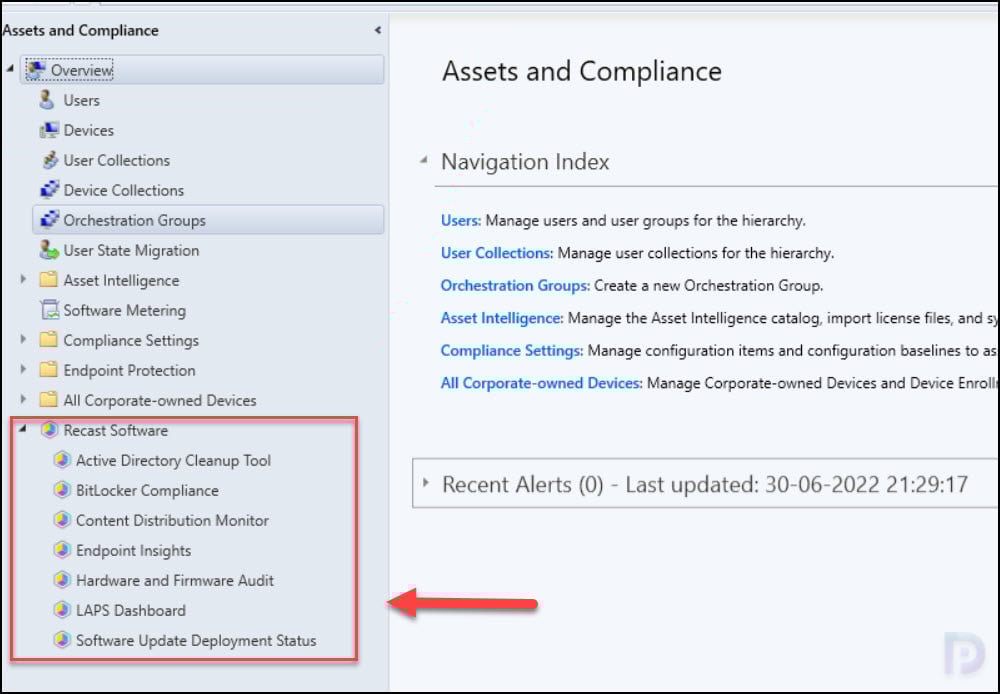
Task: Click the Devices computer icon
Action: pos(49,130)
